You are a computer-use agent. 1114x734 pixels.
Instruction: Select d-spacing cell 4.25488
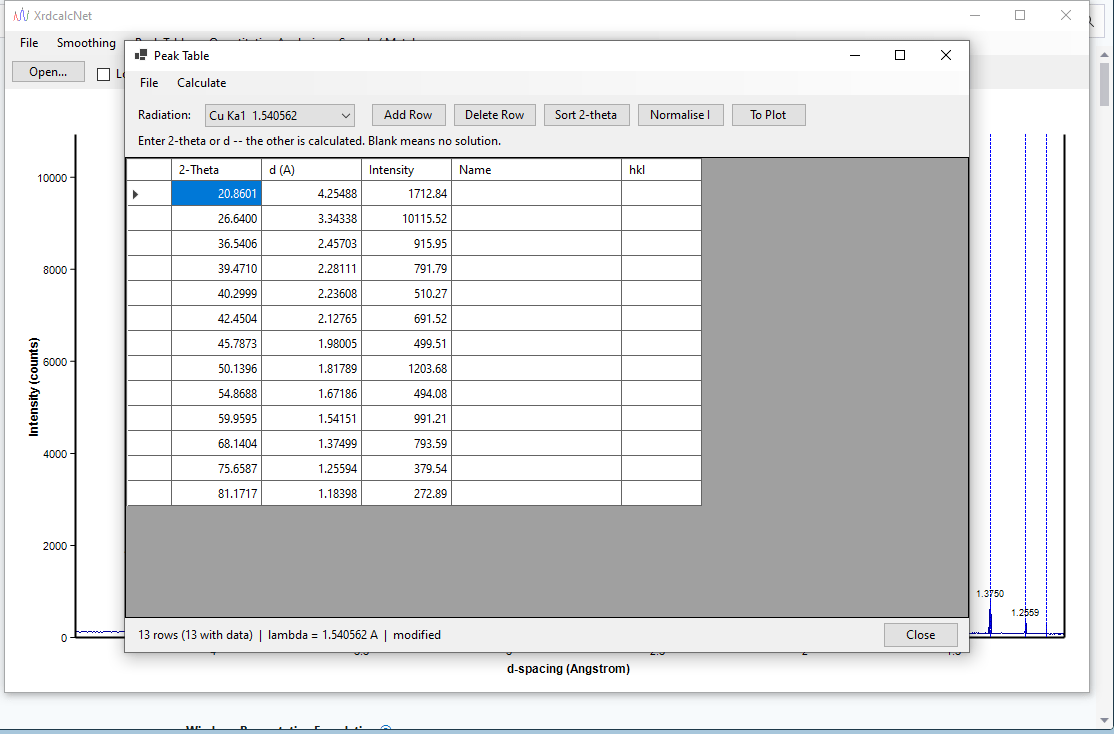coord(311,193)
